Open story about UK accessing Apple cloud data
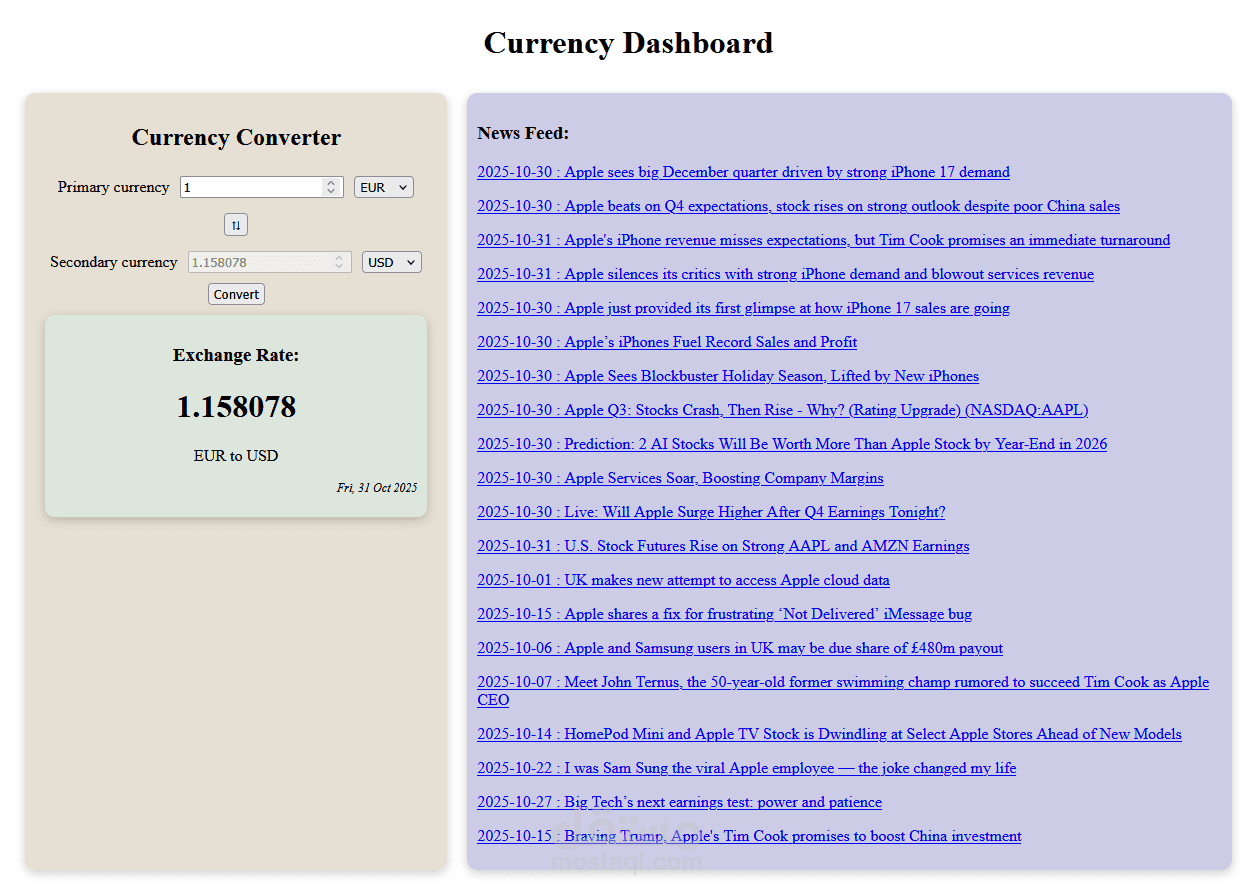 [x=683, y=580]
